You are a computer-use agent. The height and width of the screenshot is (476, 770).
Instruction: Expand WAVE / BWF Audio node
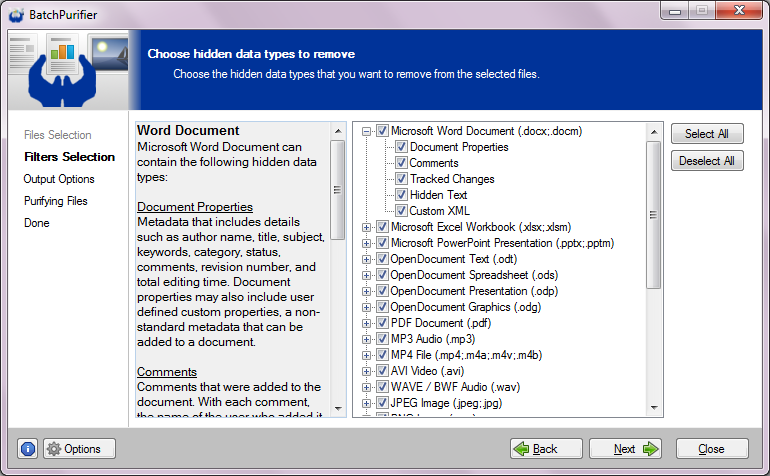[366, 387]
